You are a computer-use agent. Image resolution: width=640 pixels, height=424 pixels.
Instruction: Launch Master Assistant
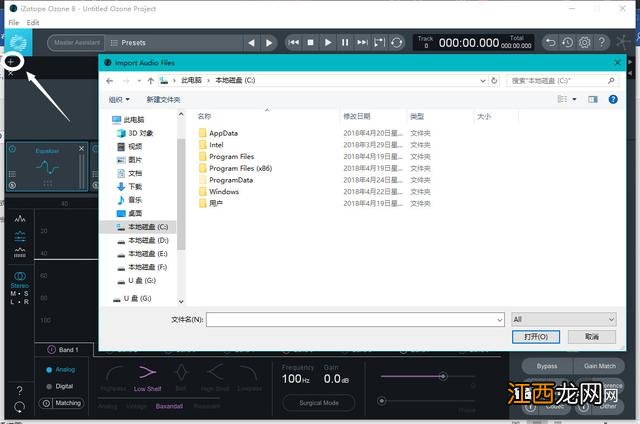pyautogui.click(x=76, y=42)
